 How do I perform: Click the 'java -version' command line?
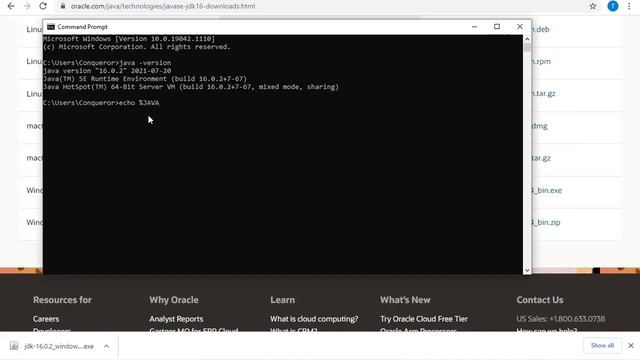pos(107,63)
